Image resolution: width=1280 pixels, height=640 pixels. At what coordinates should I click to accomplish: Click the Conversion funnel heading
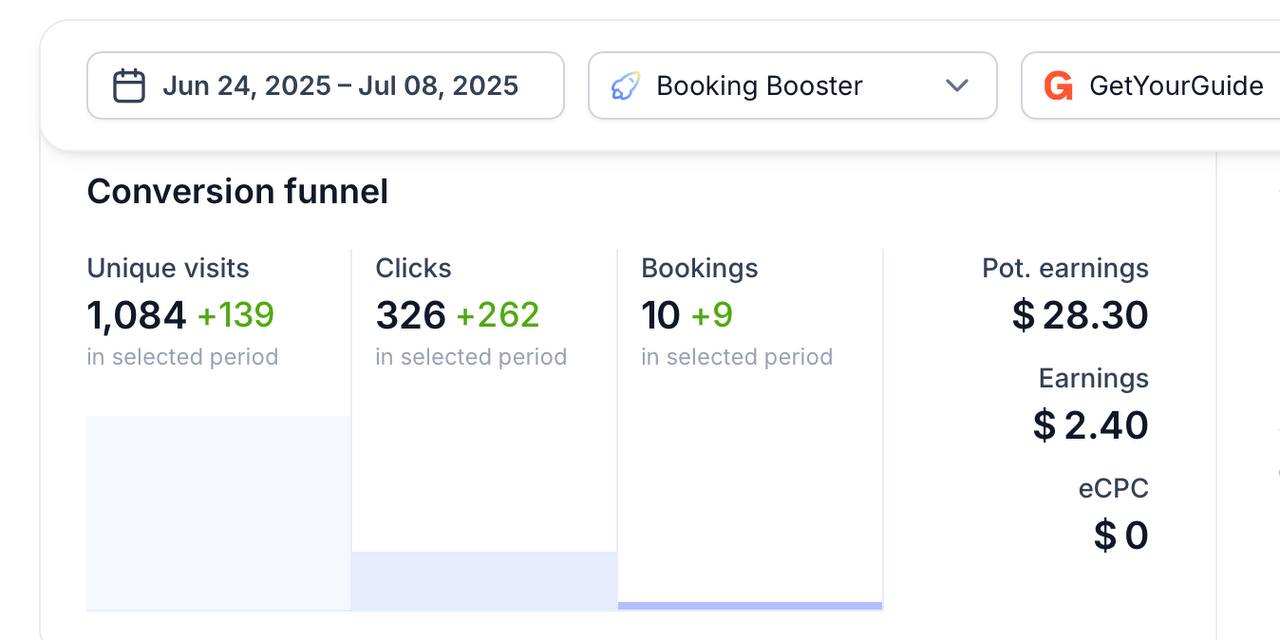click(x=237, y=191)
